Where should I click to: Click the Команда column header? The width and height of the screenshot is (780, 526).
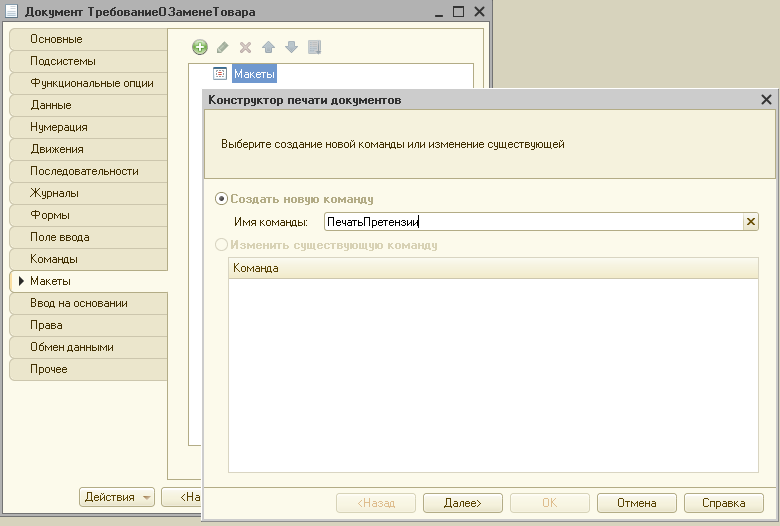coord(492,268)
